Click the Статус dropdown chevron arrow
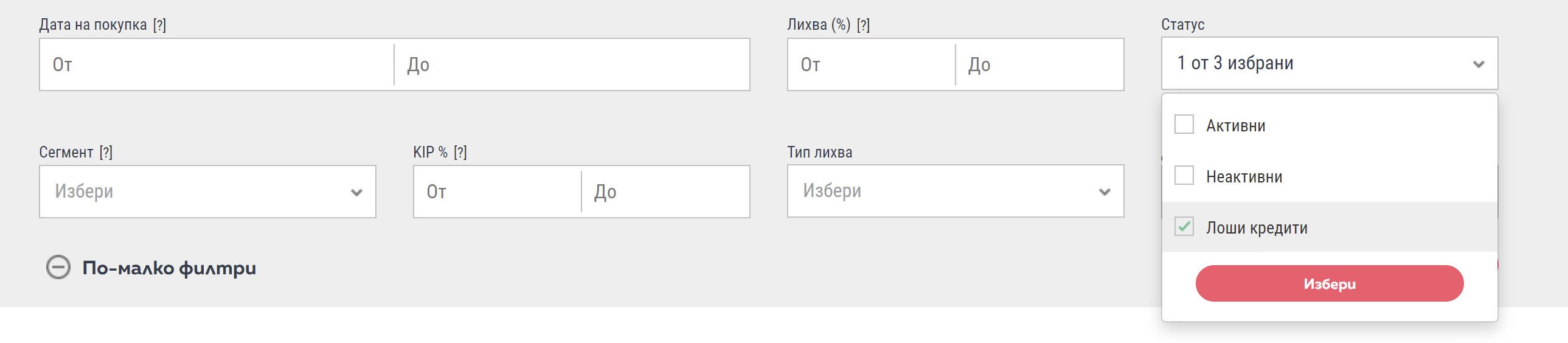 pos(1478,64)
